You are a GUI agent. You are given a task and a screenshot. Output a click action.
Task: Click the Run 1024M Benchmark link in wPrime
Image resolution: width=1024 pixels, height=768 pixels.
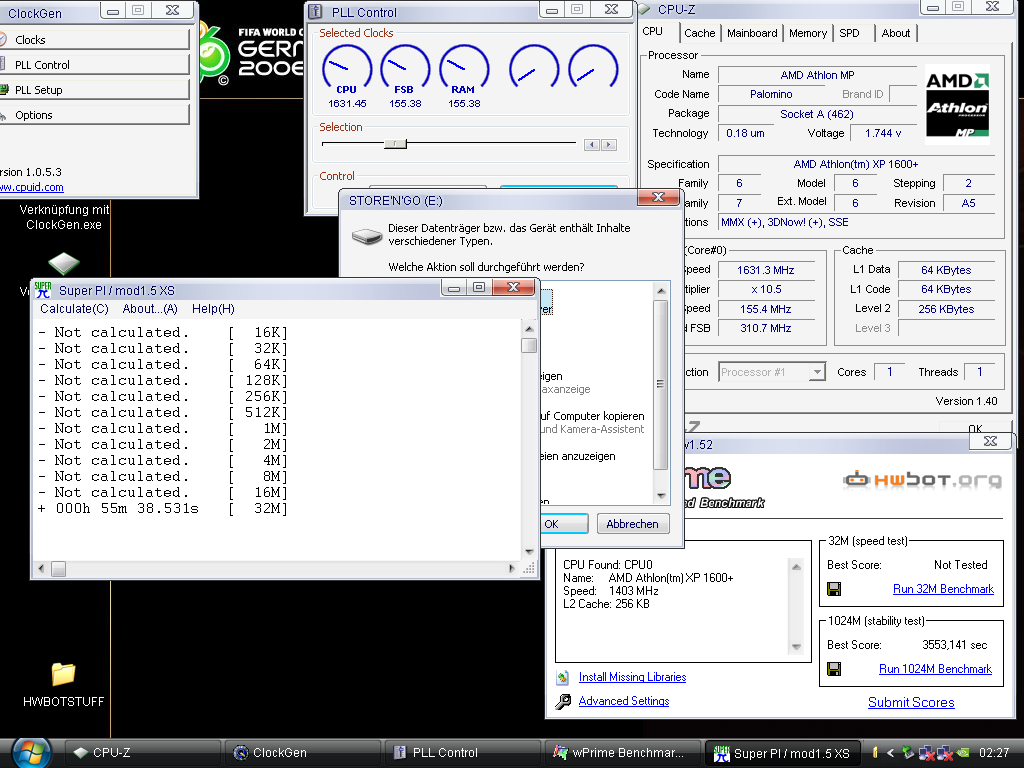tap(935, 669)
